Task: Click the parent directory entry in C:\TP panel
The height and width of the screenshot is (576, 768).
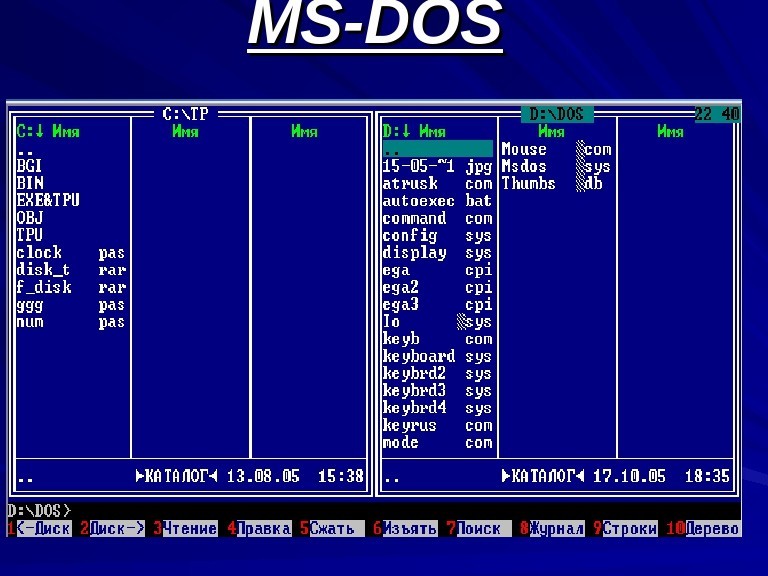Action: click(25, 151)
